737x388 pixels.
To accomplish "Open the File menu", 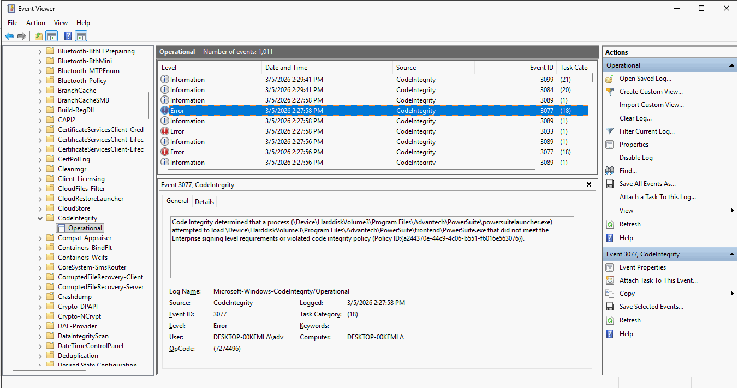I will tap(13, 23).
